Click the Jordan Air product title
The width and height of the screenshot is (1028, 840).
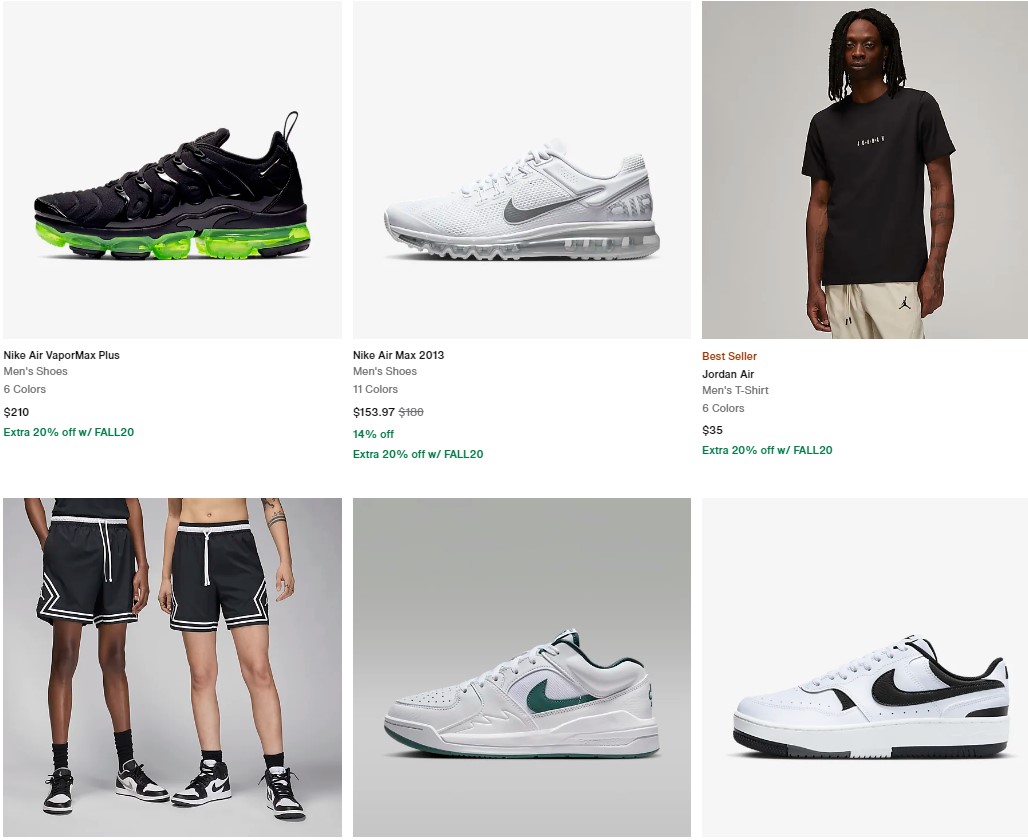tap(728, 374)
